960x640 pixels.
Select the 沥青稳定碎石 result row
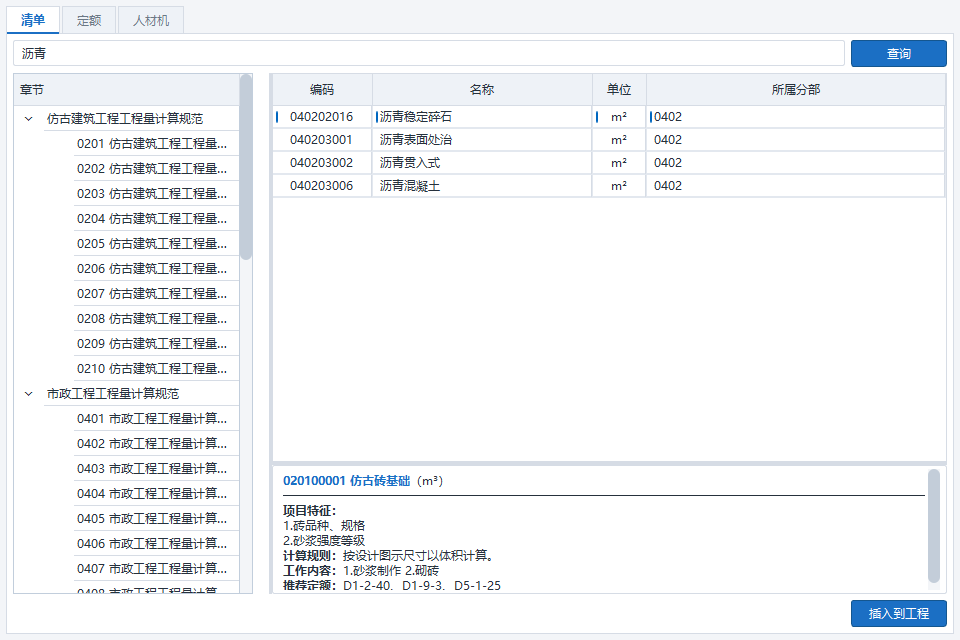609,117
